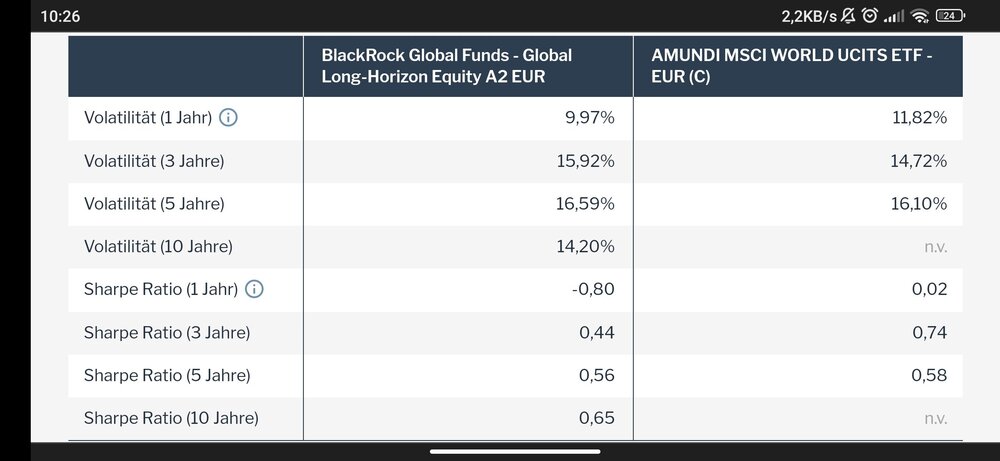Tap the muted bell icon in status bar

(848, 16)
